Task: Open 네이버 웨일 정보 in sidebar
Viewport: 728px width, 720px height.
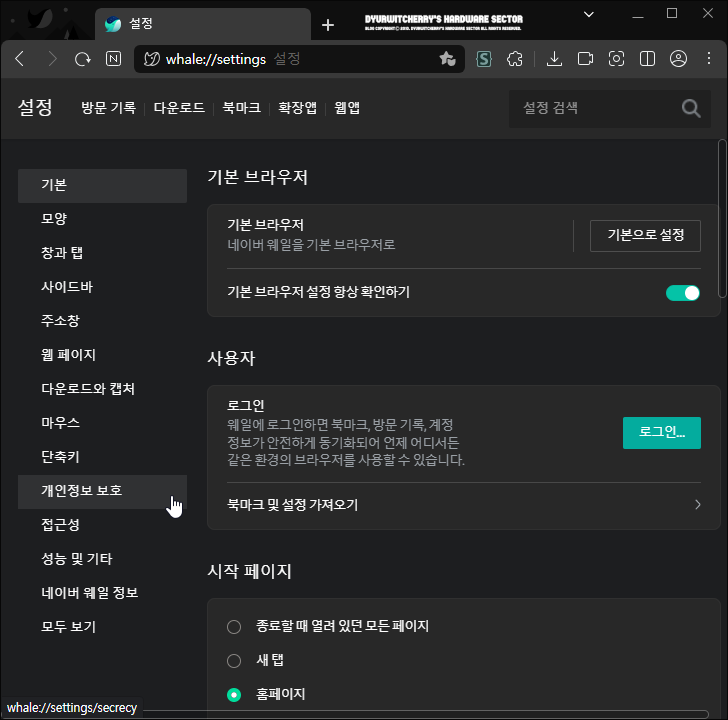Action: (x=102, y=593)
